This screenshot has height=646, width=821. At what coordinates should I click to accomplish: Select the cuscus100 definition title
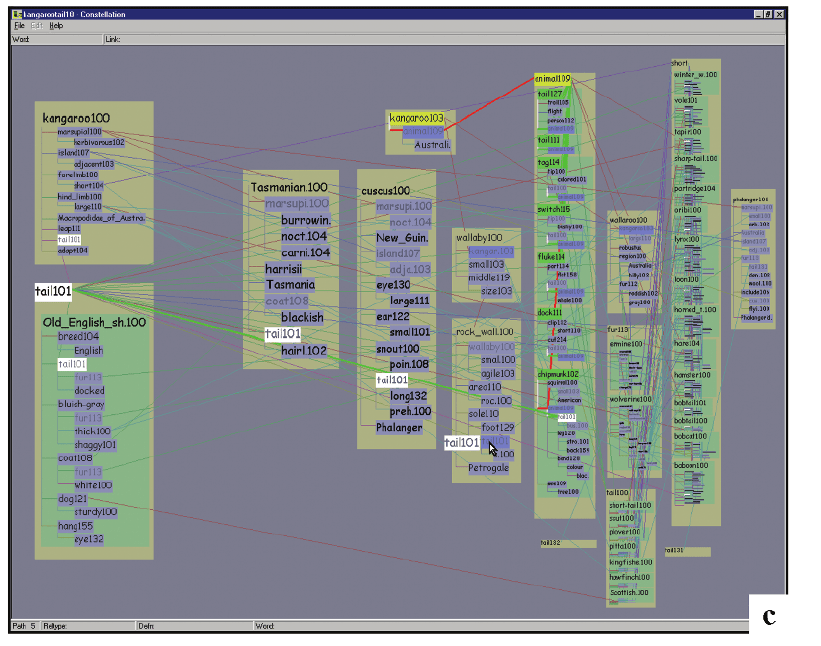pyautogui.click(x=385, y=190)
